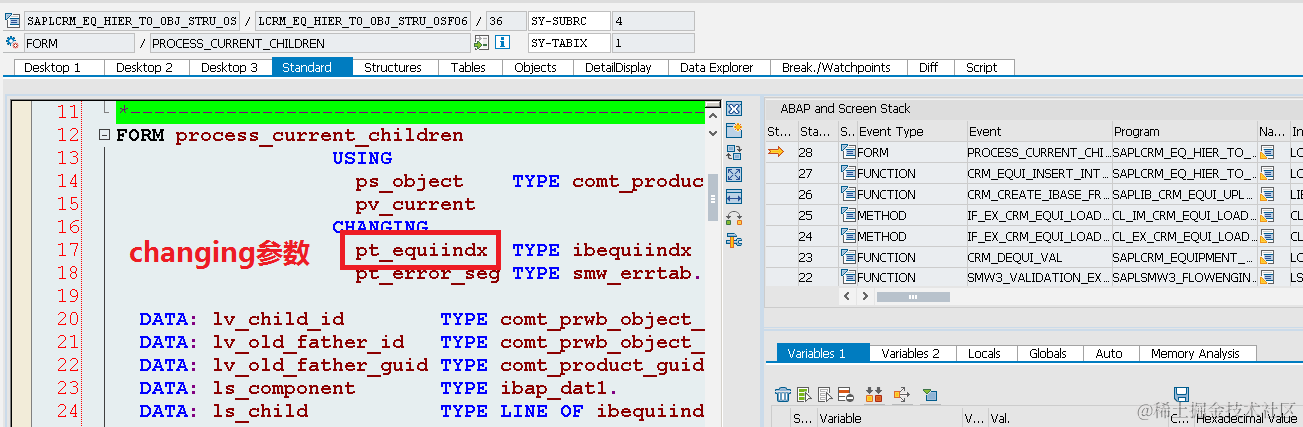Open the Break./Watchpoints tab

click(x=836, y=67)
